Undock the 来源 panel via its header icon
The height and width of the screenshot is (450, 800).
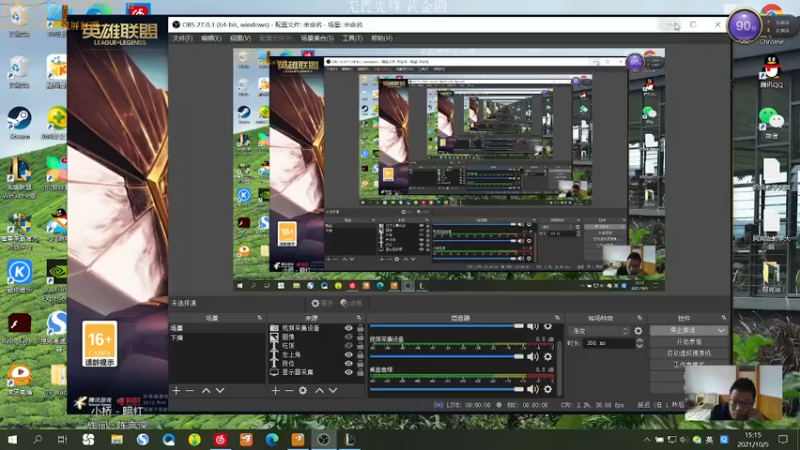coord(359,318)
